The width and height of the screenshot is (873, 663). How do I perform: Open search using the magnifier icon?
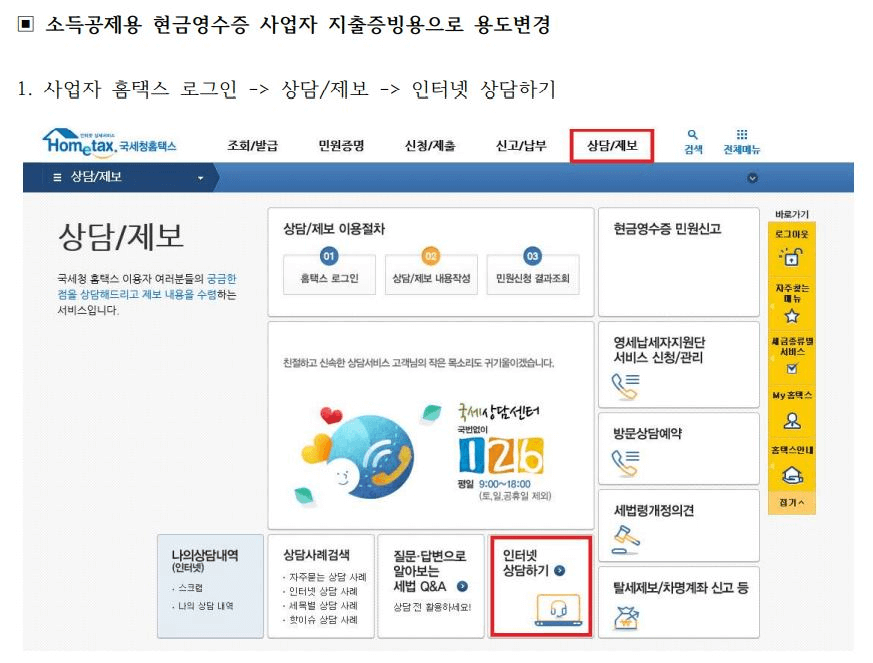tap(690, 141)
